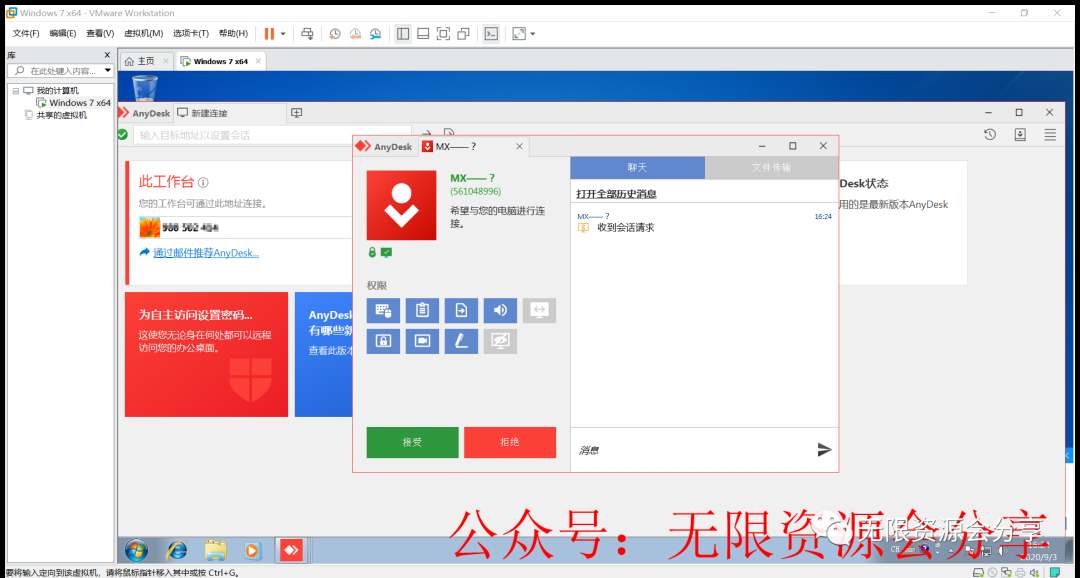Click the 输入目标地址 address field
This screenshot has width=1080, height=578.
click(272, 135)
